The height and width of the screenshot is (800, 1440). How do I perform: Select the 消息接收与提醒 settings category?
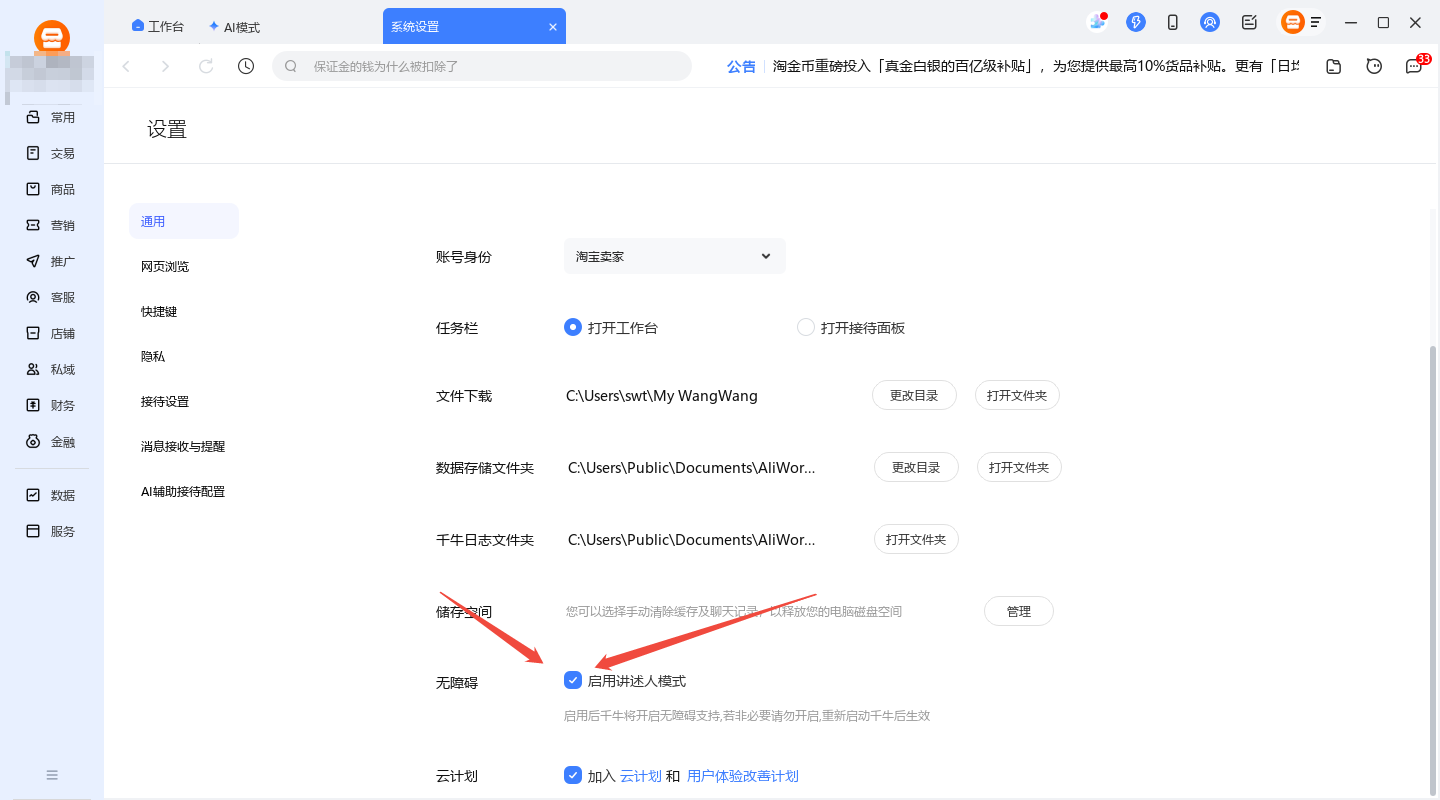pyautogui.click(x=184, y=446)
